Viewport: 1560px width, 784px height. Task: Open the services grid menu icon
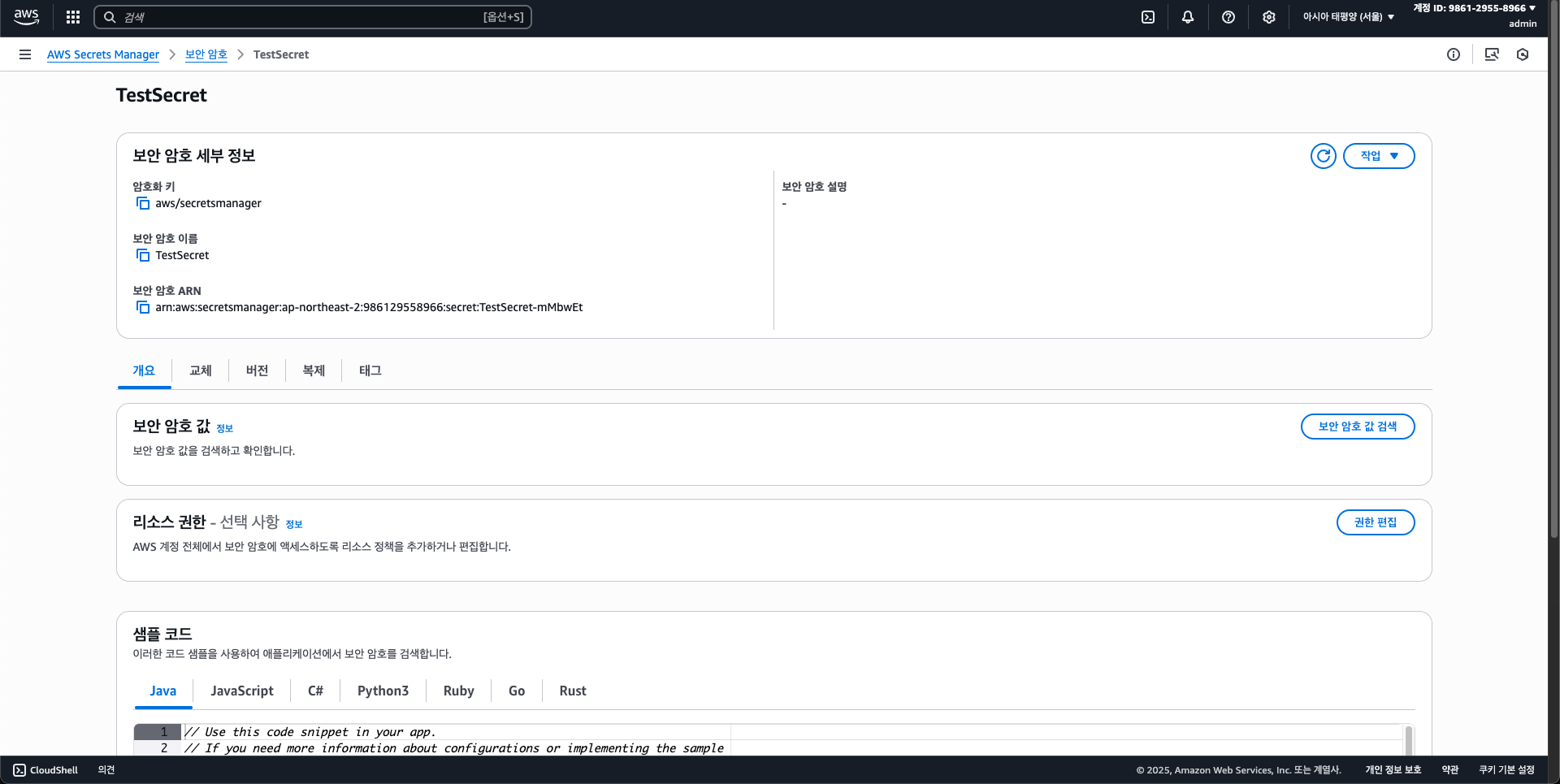click(x=73, y=17)
